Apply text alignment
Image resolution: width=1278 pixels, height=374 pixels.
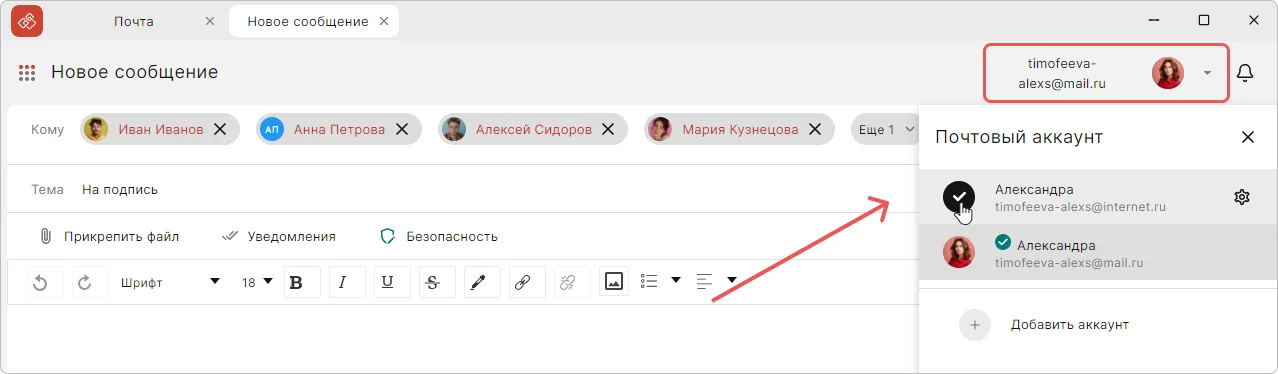click(x=705, y=281)
